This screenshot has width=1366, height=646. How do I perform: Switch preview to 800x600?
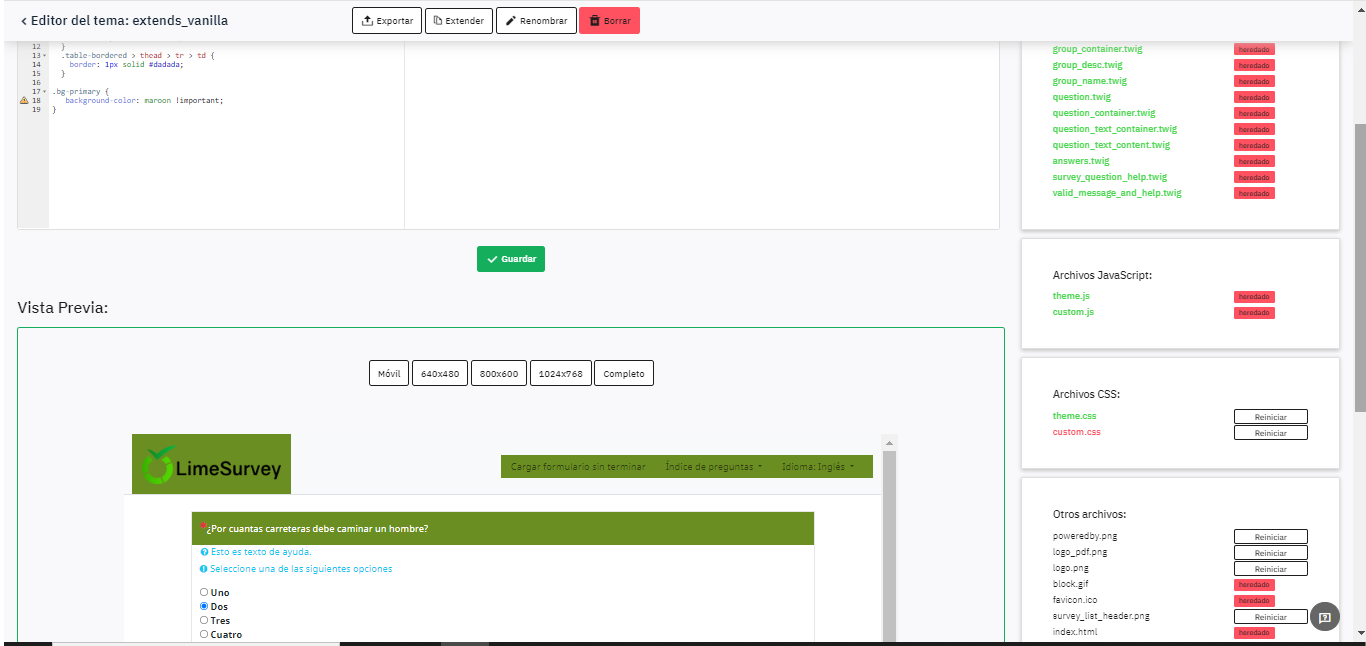pos(499,374)
